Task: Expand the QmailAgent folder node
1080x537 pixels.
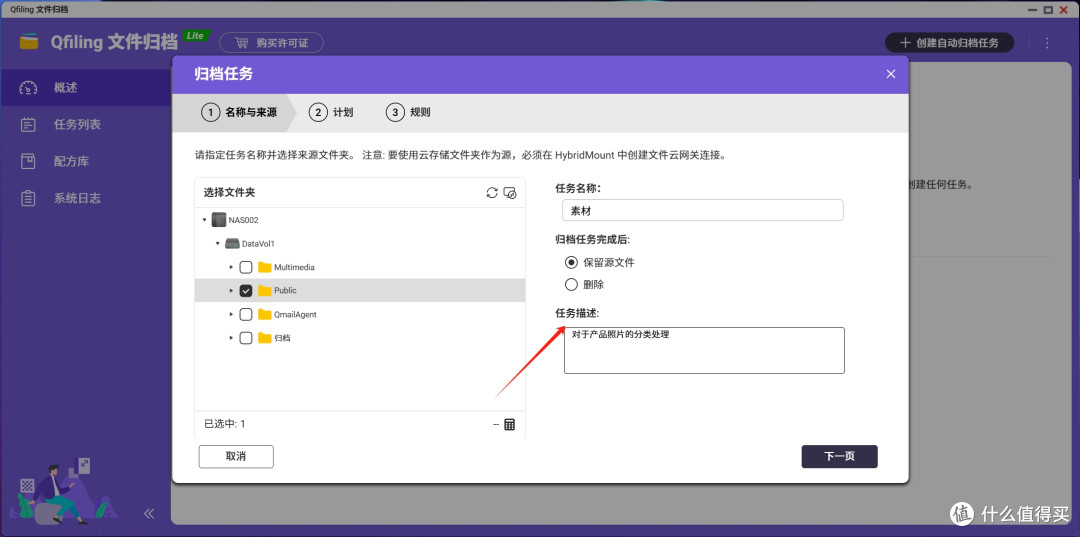Action: 231,315
